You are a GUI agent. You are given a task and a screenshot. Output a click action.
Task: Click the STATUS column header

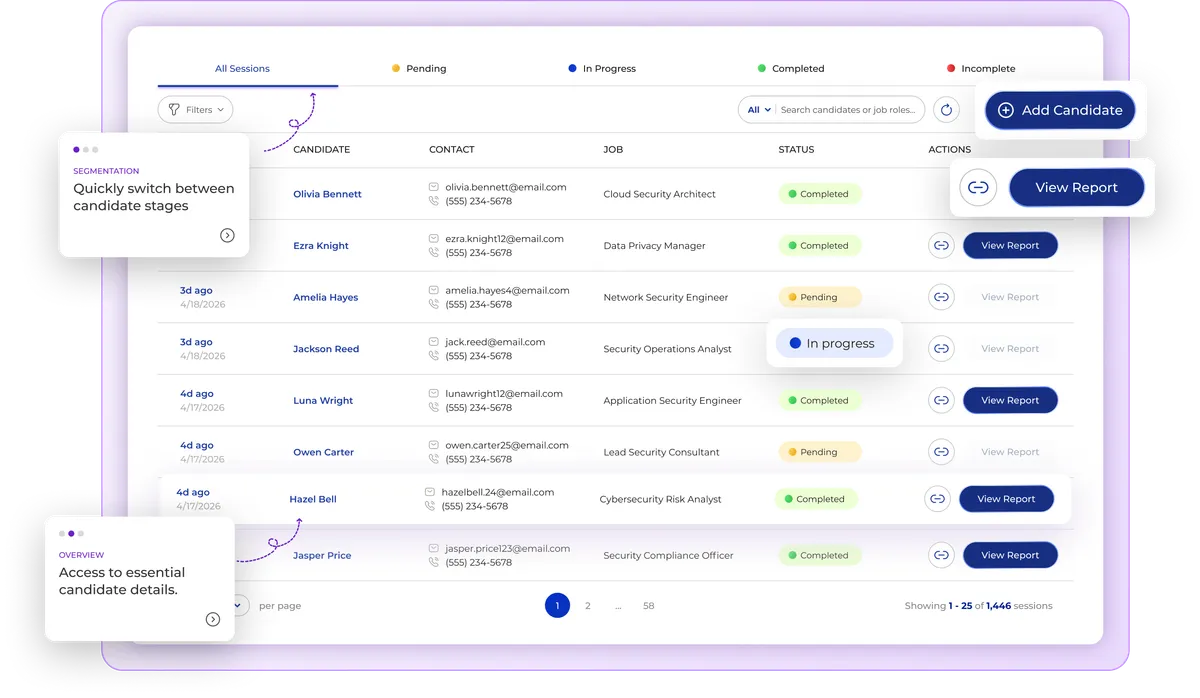click(x=796, y=149)
